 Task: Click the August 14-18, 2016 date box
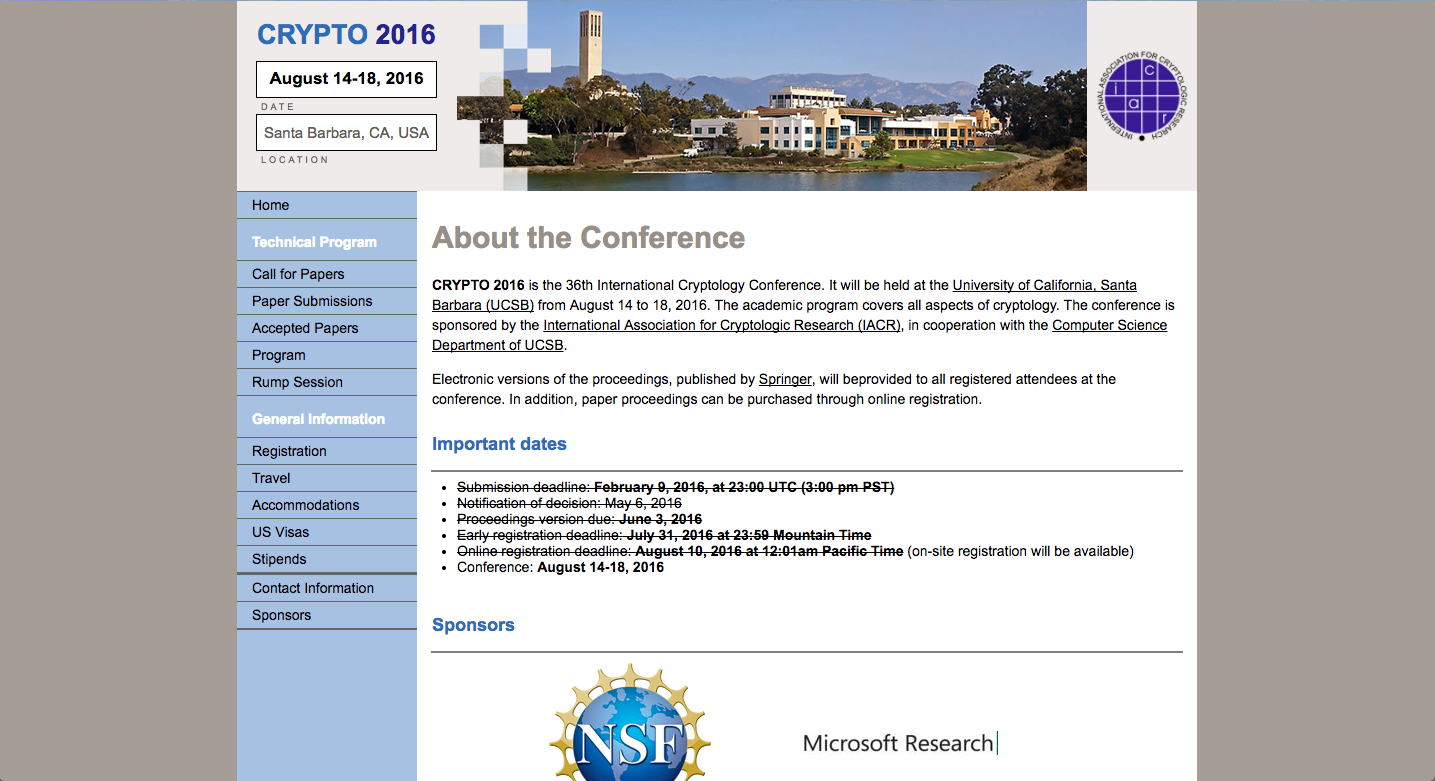pos(346,79)
